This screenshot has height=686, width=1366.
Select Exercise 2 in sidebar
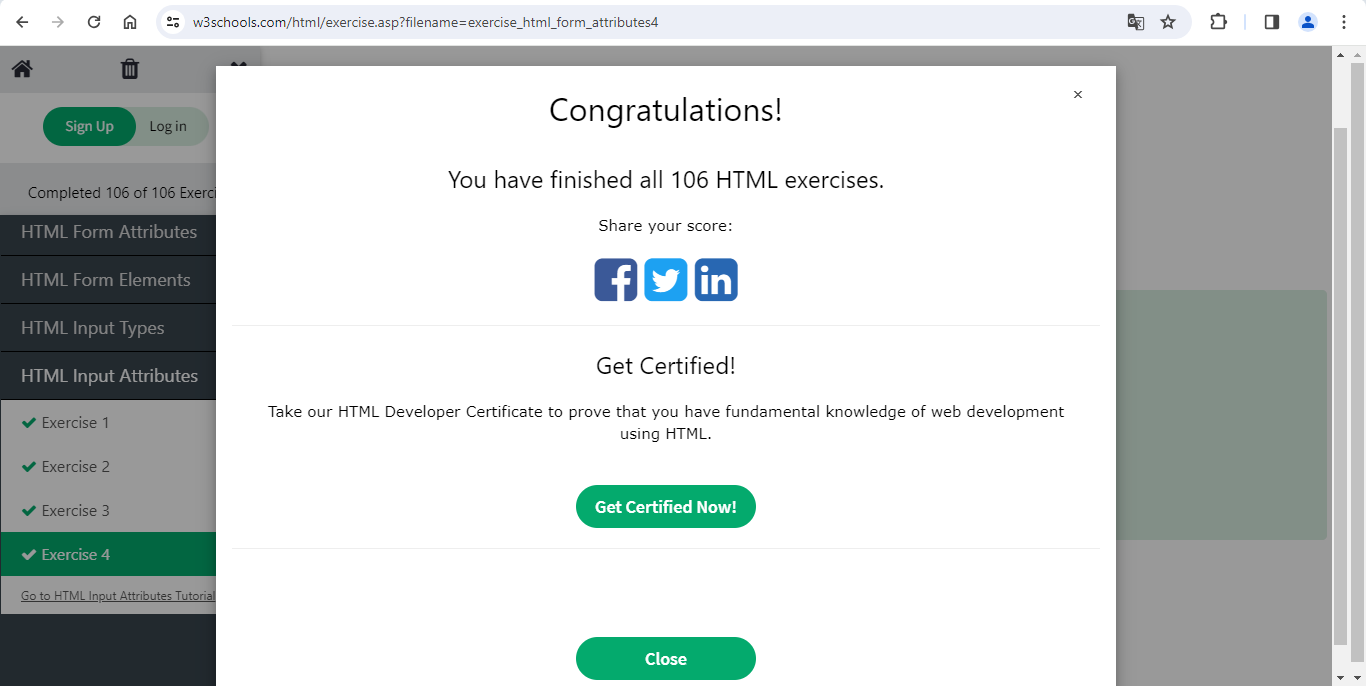(76, 467)
